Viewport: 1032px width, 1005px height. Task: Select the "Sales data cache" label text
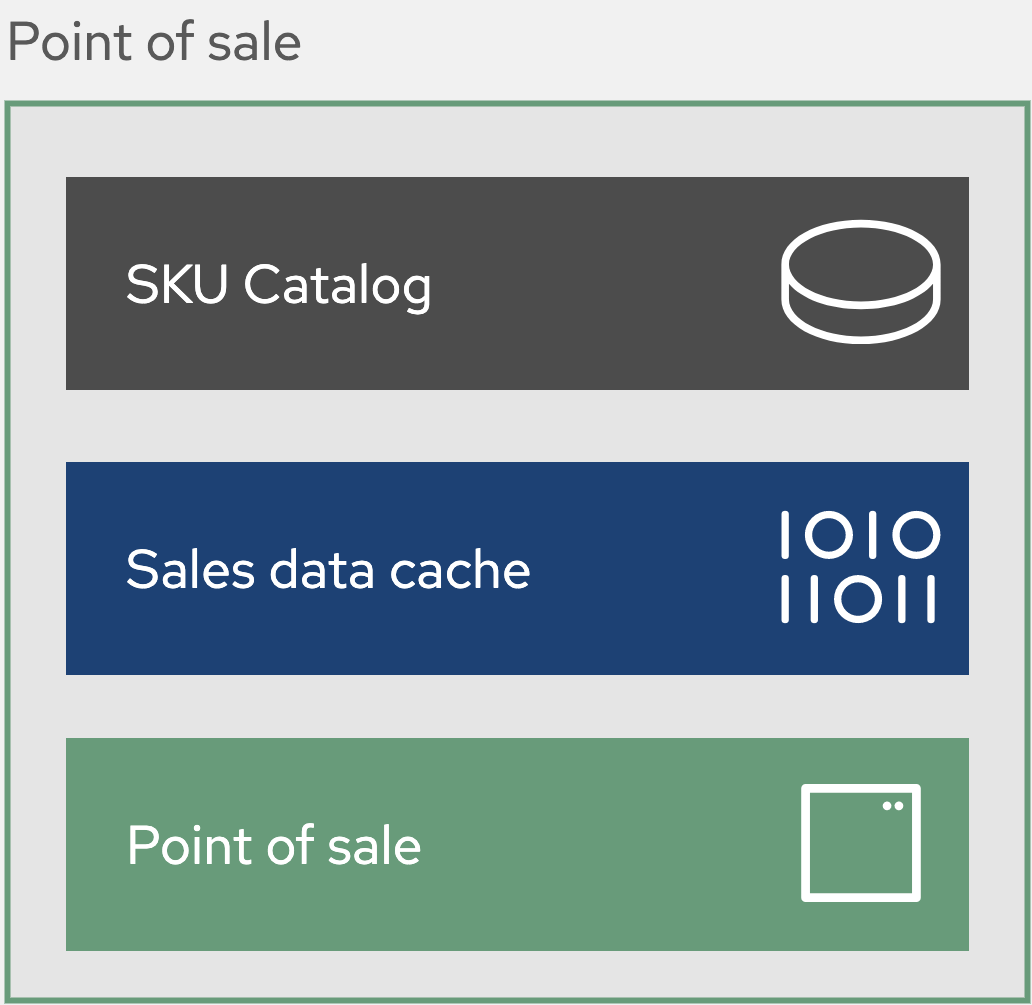coord(327,569)
